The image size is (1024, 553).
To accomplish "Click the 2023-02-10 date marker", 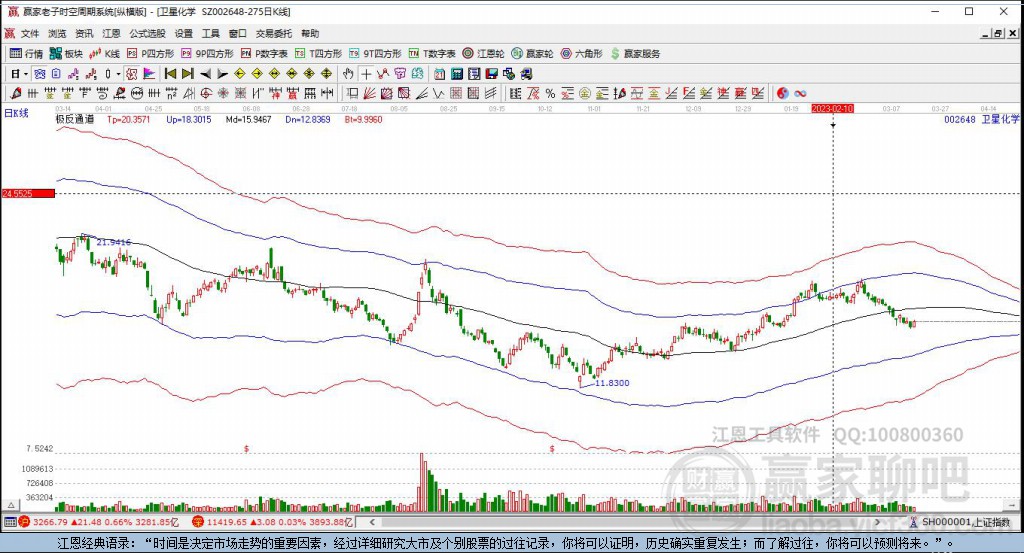I will coord(832,108).
